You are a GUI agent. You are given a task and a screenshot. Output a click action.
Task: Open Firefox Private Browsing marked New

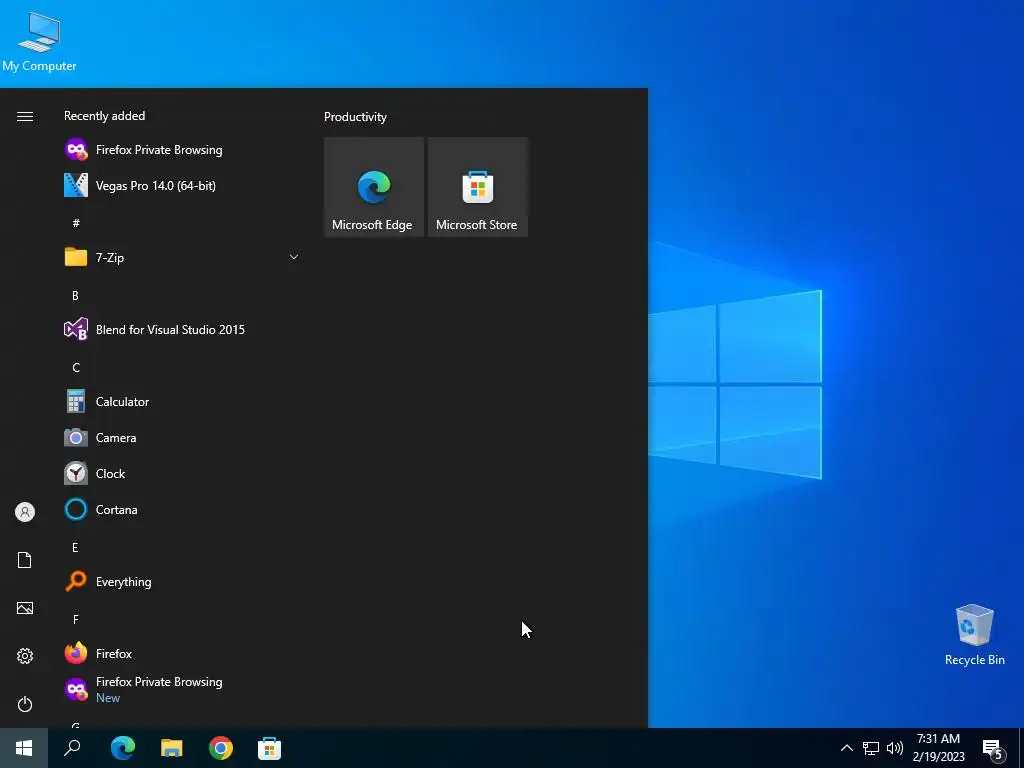click(182, 690)
